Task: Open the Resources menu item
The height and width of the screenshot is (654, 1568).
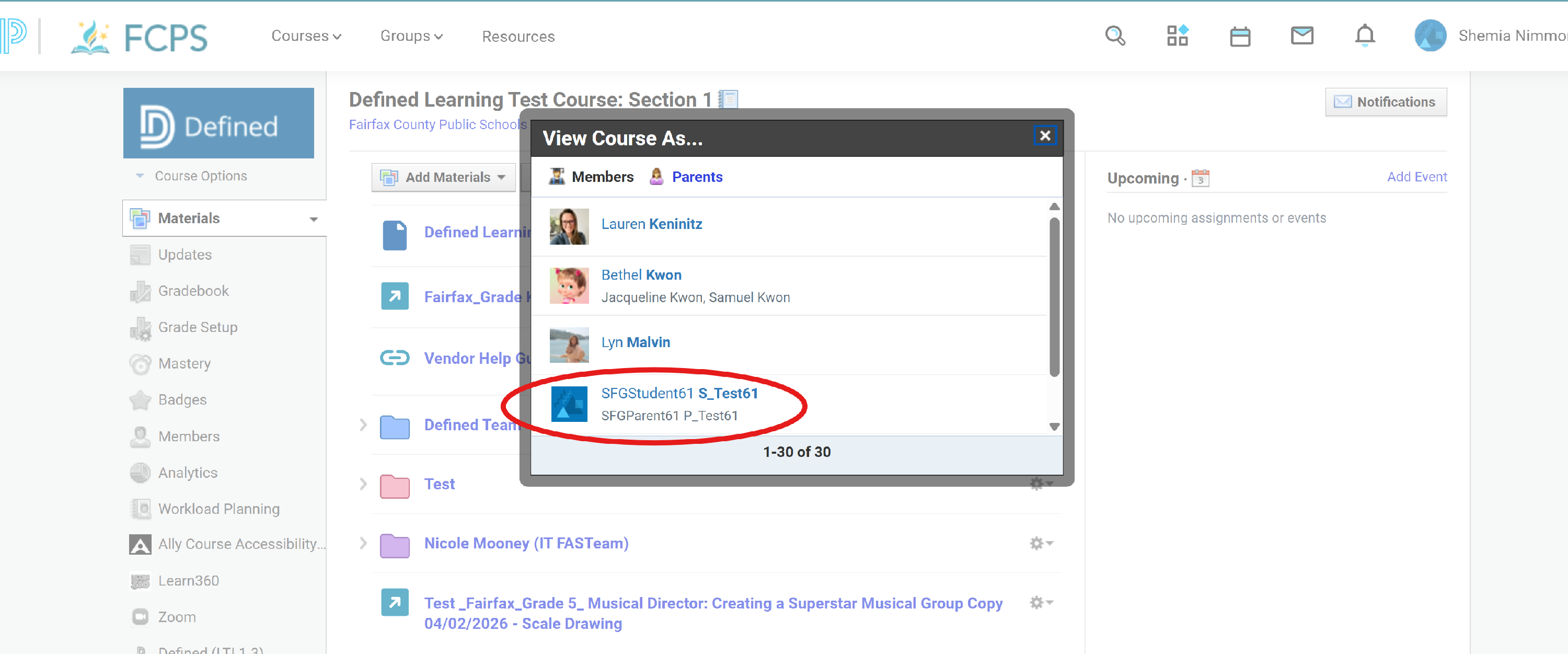Action: click(x=518, y=37)
